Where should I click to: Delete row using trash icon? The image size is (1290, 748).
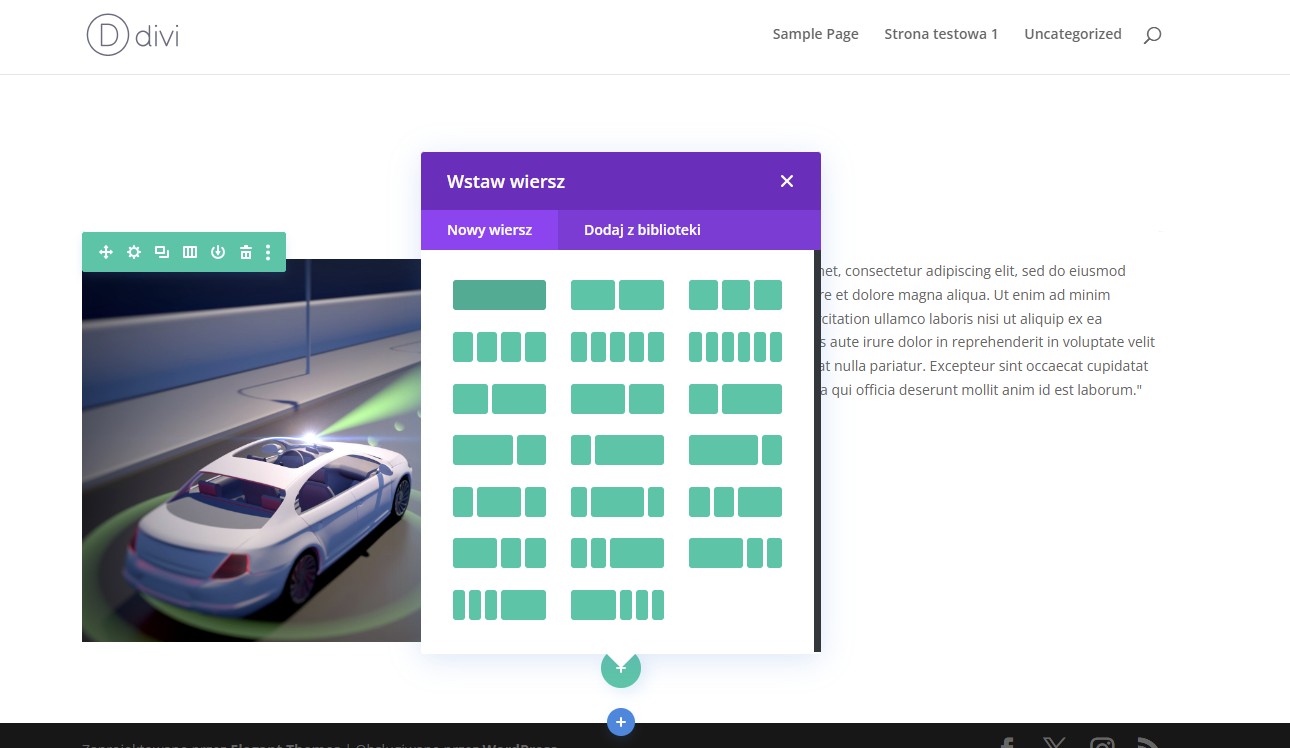tap(246, 253)
